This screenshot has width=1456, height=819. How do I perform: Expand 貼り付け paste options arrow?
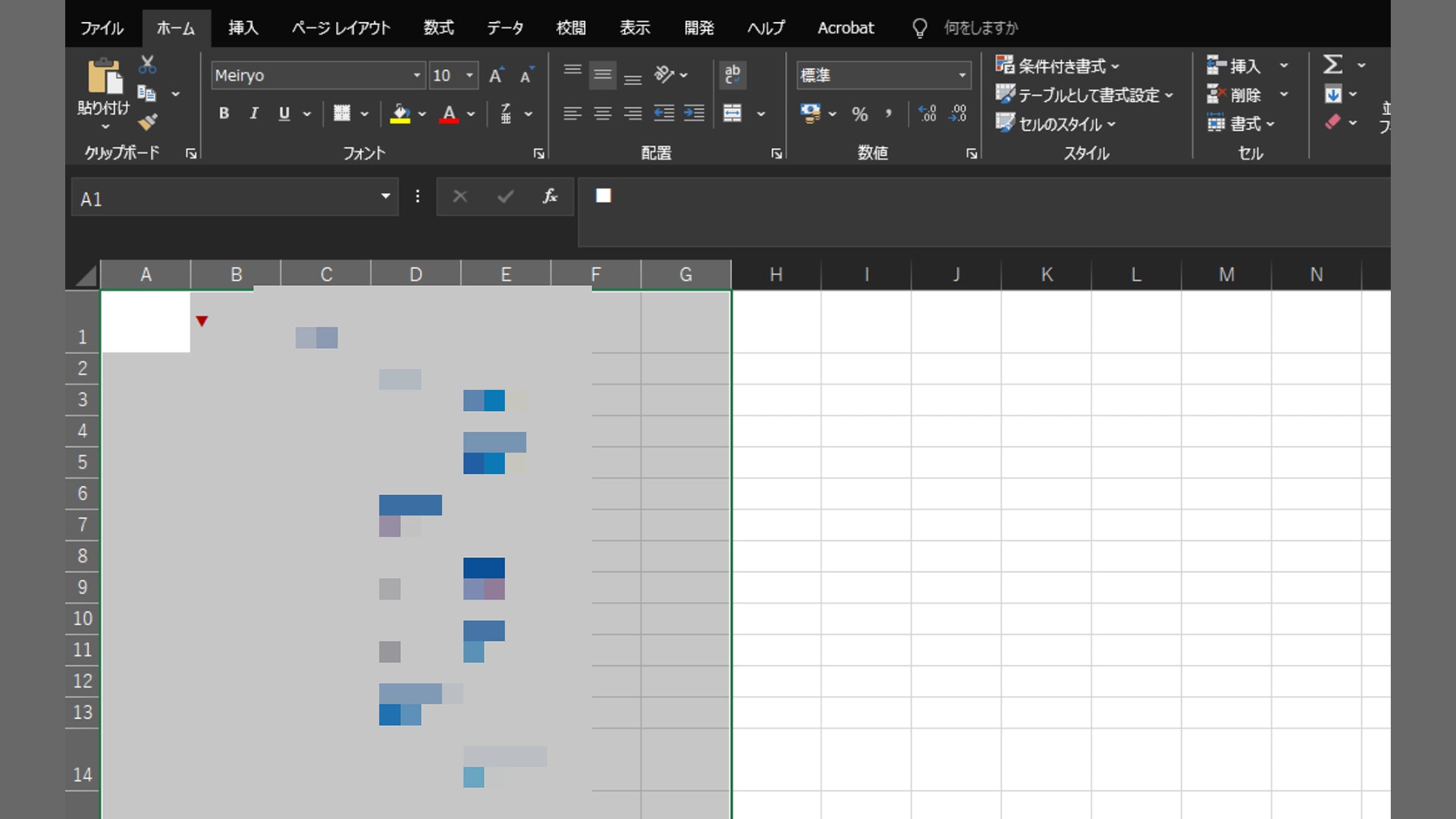(x=105, y=126)
